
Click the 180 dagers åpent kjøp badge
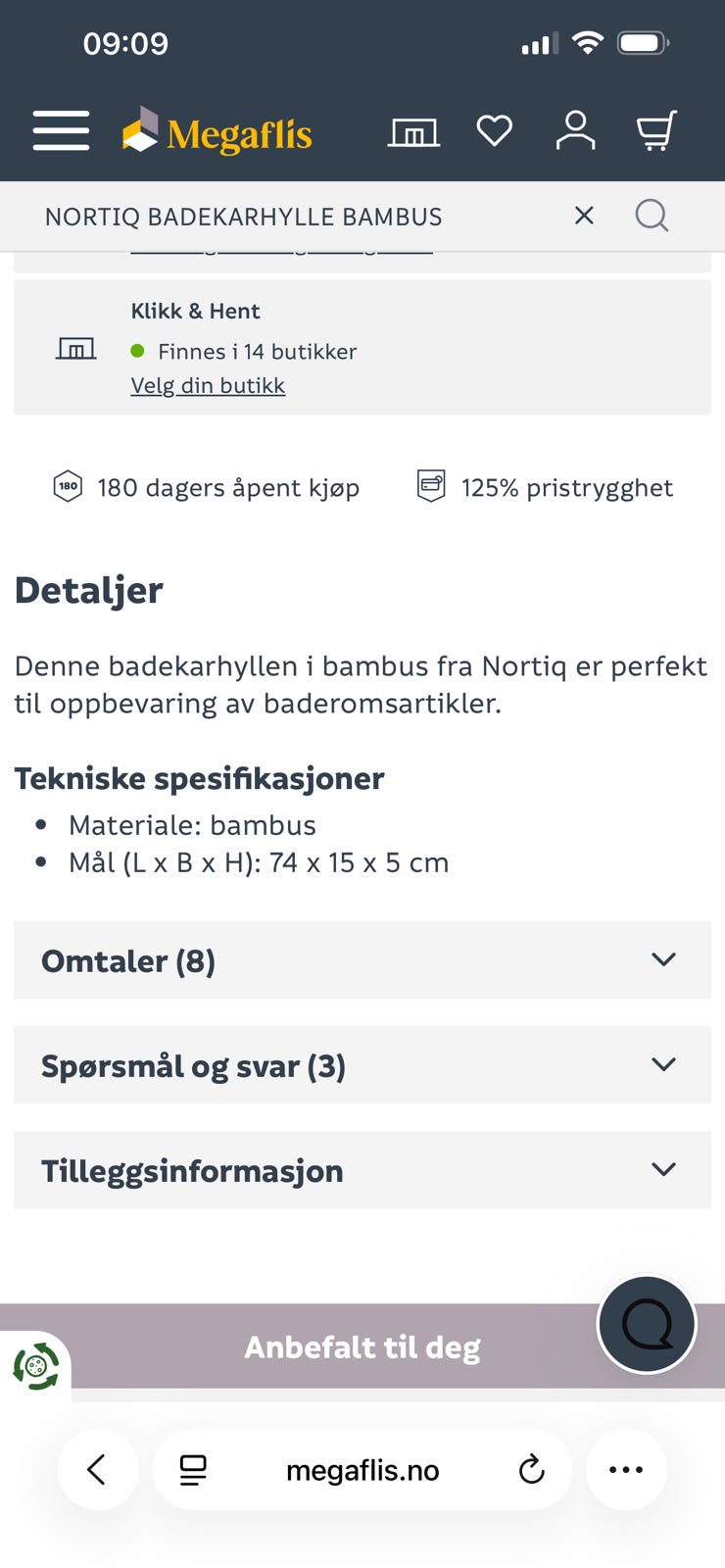pos(206,487)
